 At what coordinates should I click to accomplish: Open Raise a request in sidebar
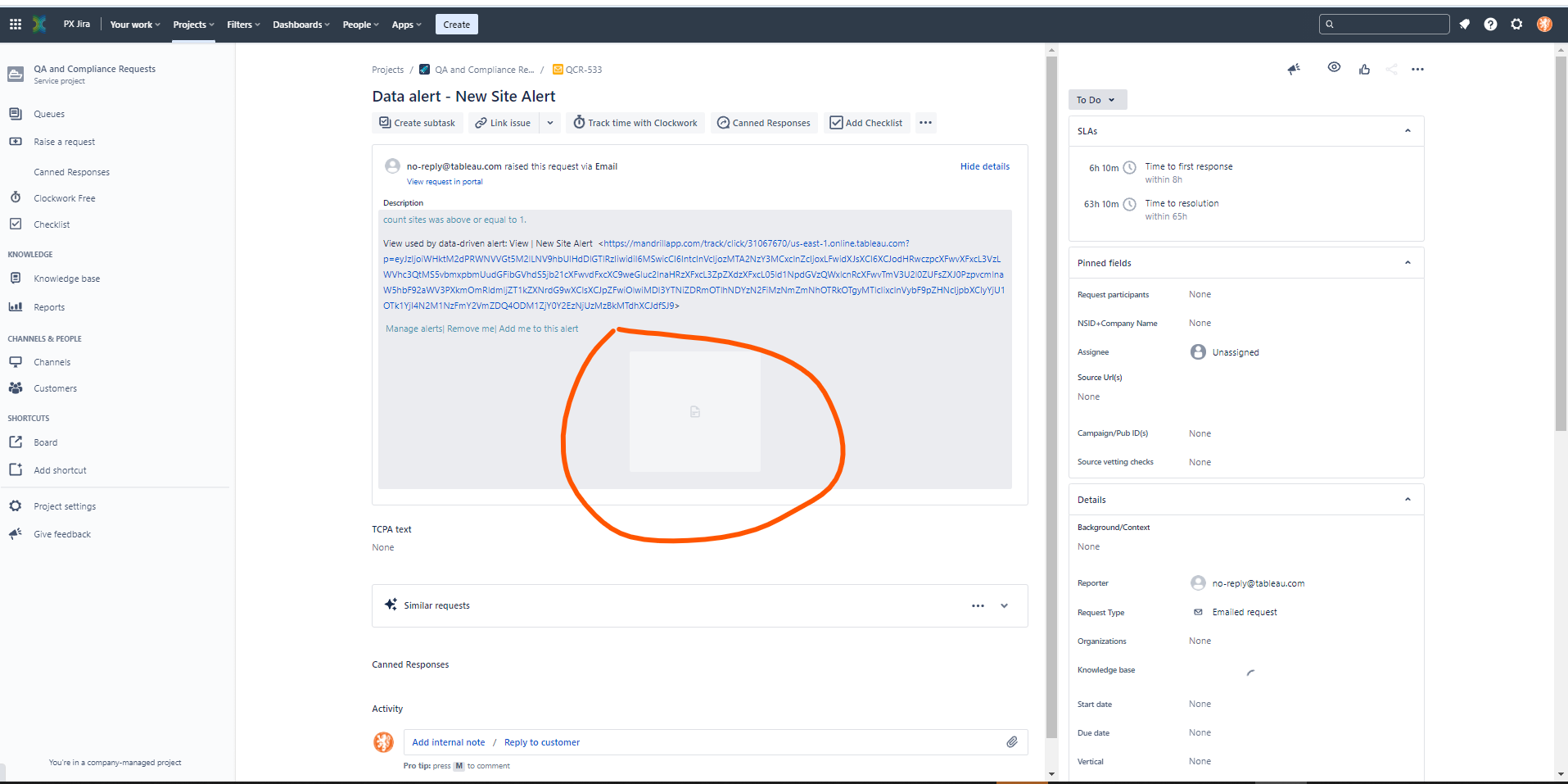point(64,142)
